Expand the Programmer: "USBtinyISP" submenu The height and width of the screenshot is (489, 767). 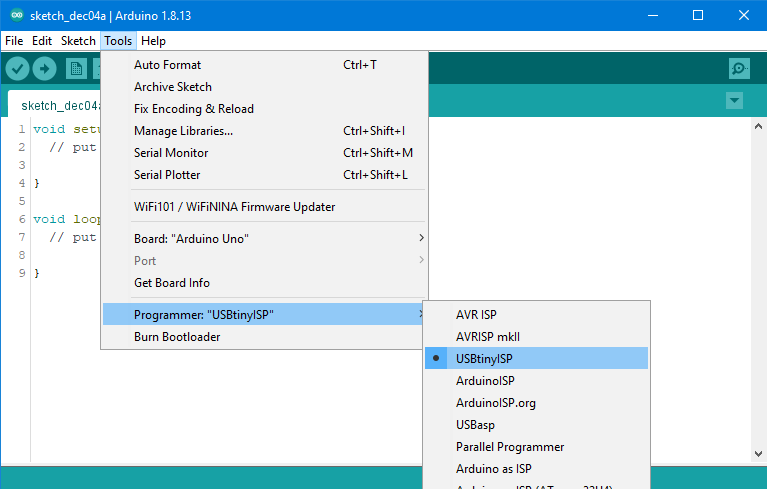pyautogui.click(x=263, y=314)
